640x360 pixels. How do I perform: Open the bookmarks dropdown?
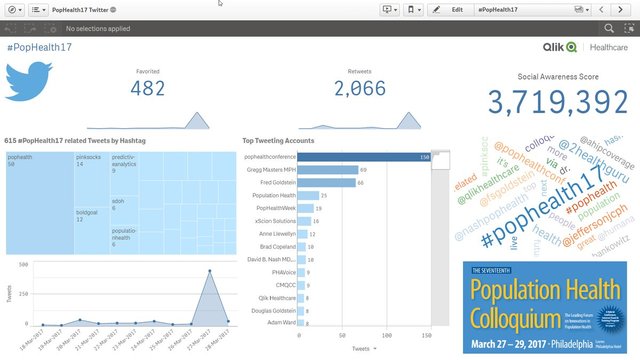[x=413, y=9]
